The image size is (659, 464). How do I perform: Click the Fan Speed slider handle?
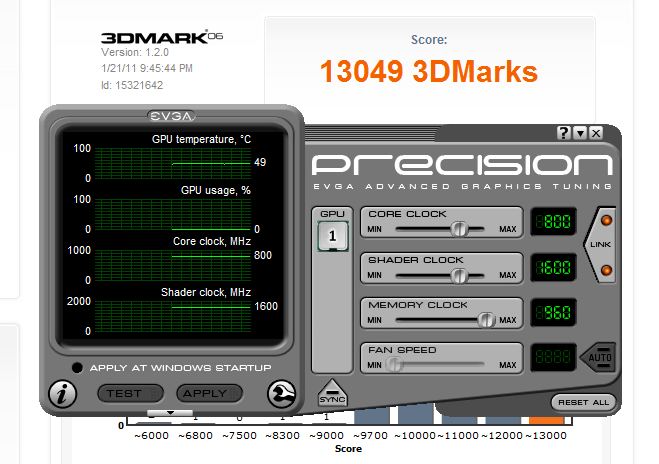394,364
